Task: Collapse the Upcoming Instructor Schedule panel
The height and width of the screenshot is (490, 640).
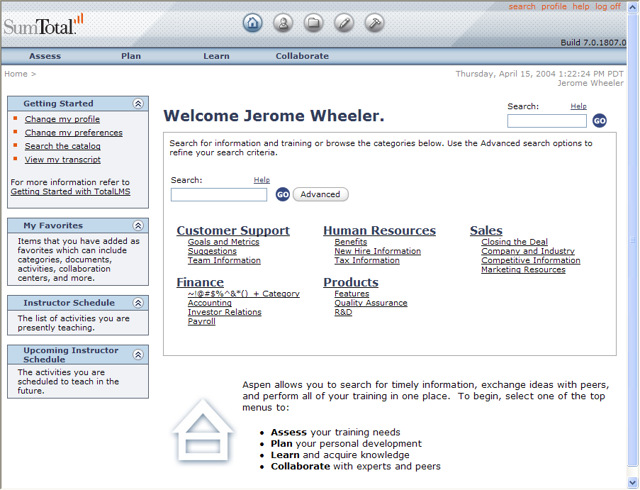Action: pos(138,354)
